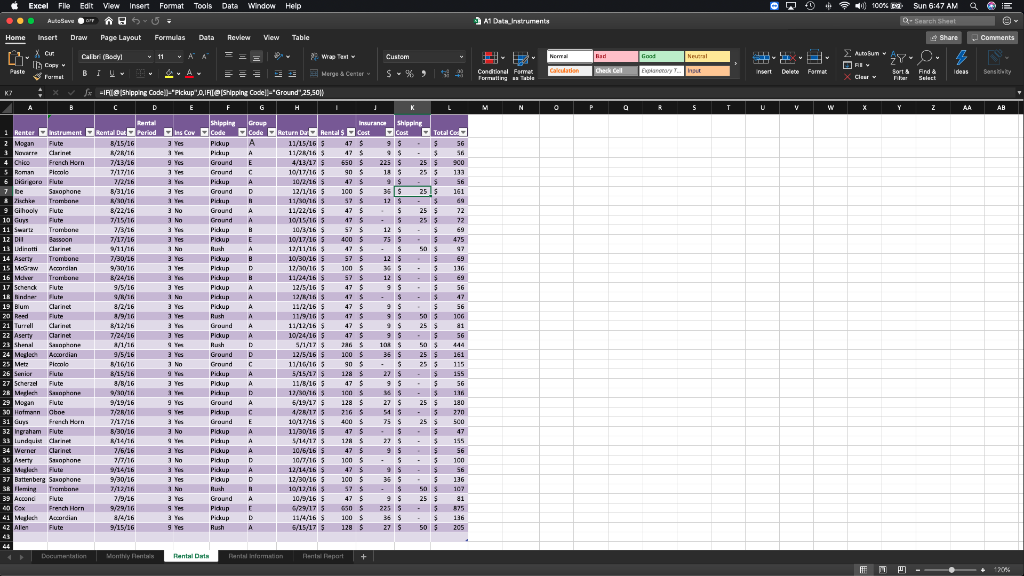Click the yellow fill color bucket
This screenshot has width=1024, height=576.
pyautogui.click(x=169, y=74)
